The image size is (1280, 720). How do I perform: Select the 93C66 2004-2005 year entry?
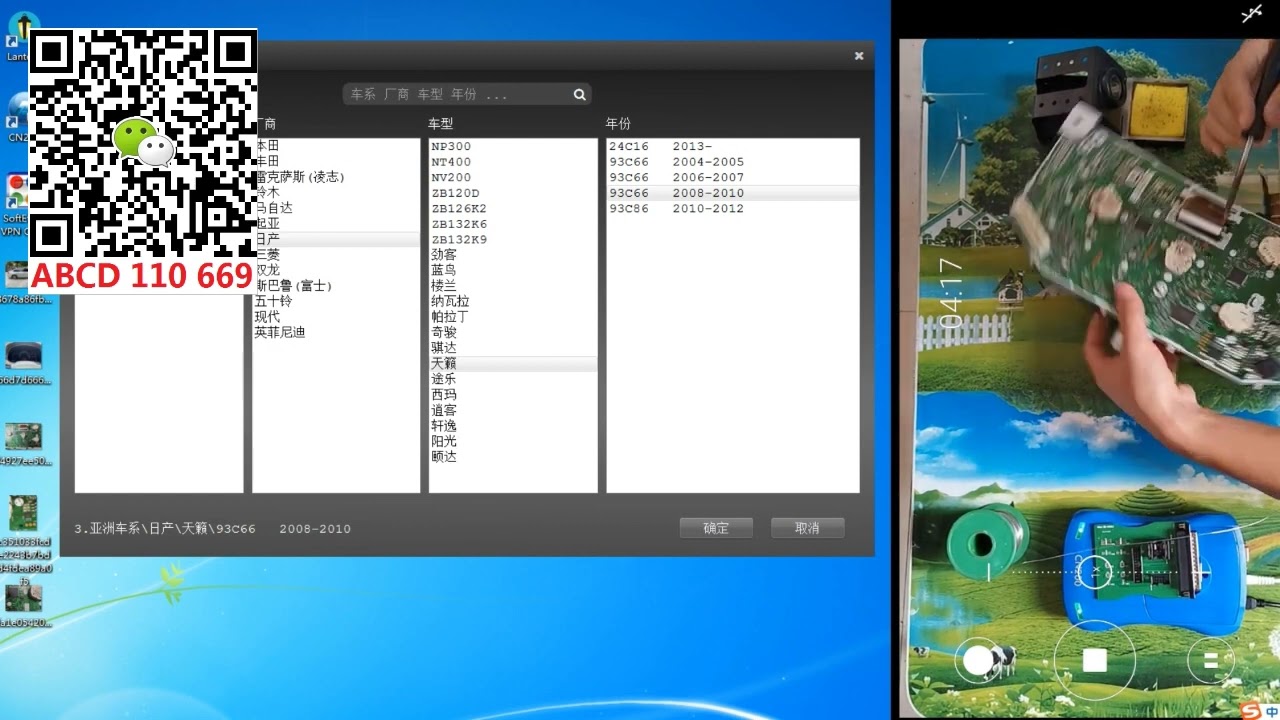pyautogui.click(x=733, y=162)
